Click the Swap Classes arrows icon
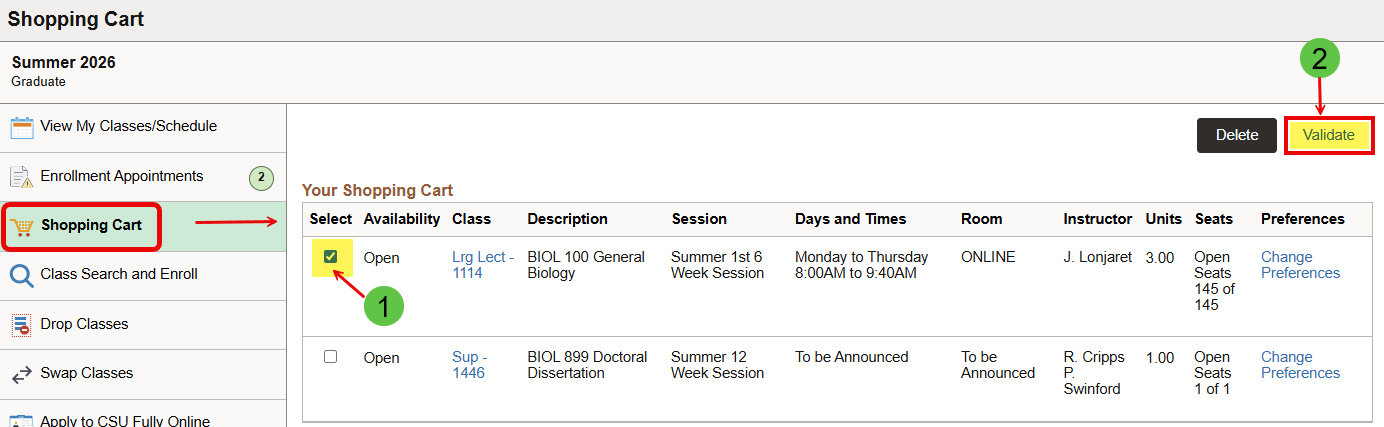This screenshot has height=427, width=1384. pos(22,374)
